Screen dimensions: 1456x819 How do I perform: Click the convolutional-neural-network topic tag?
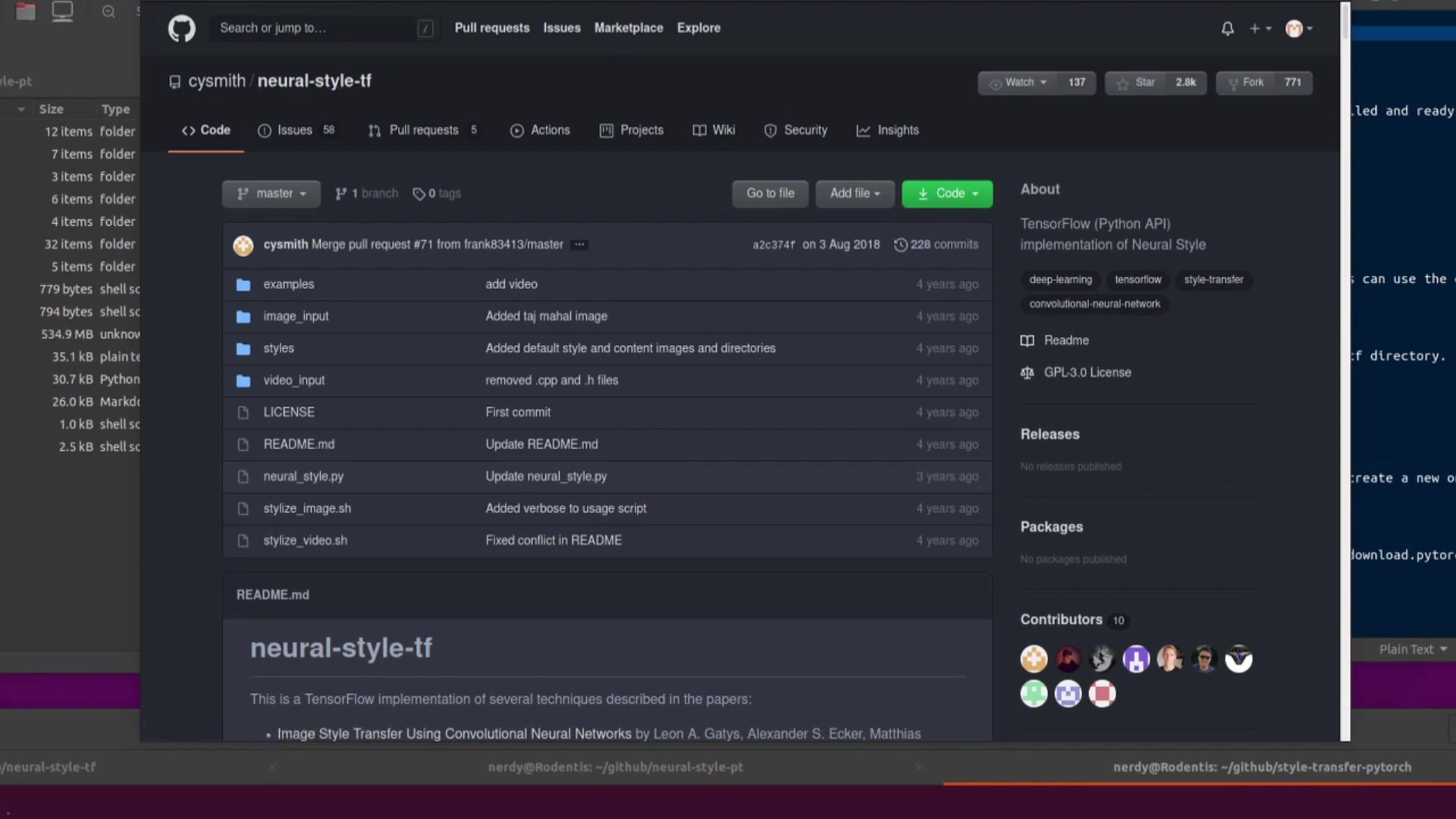coord(1094,304)
